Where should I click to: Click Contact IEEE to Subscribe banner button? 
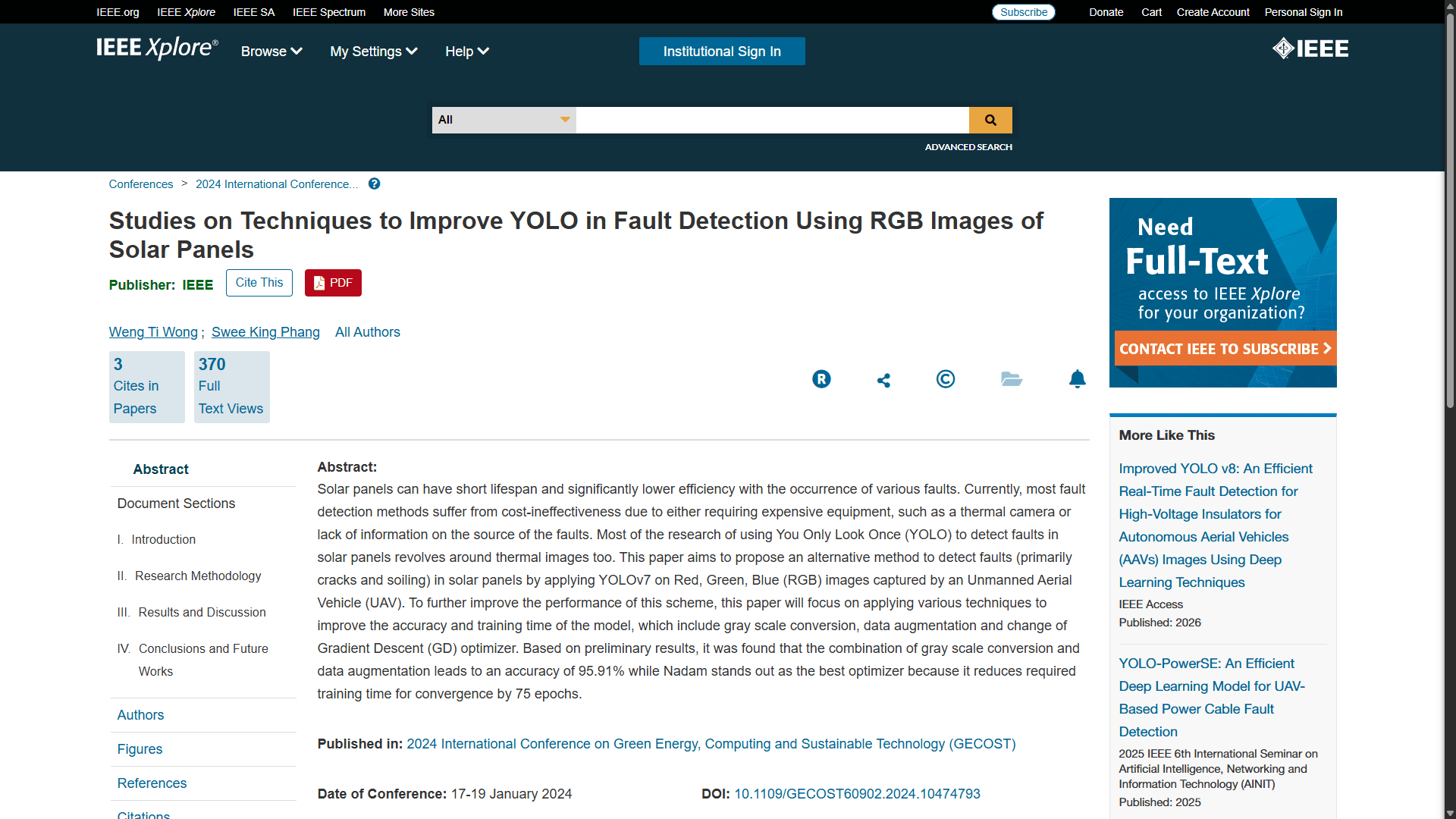tap(1225, 349)
